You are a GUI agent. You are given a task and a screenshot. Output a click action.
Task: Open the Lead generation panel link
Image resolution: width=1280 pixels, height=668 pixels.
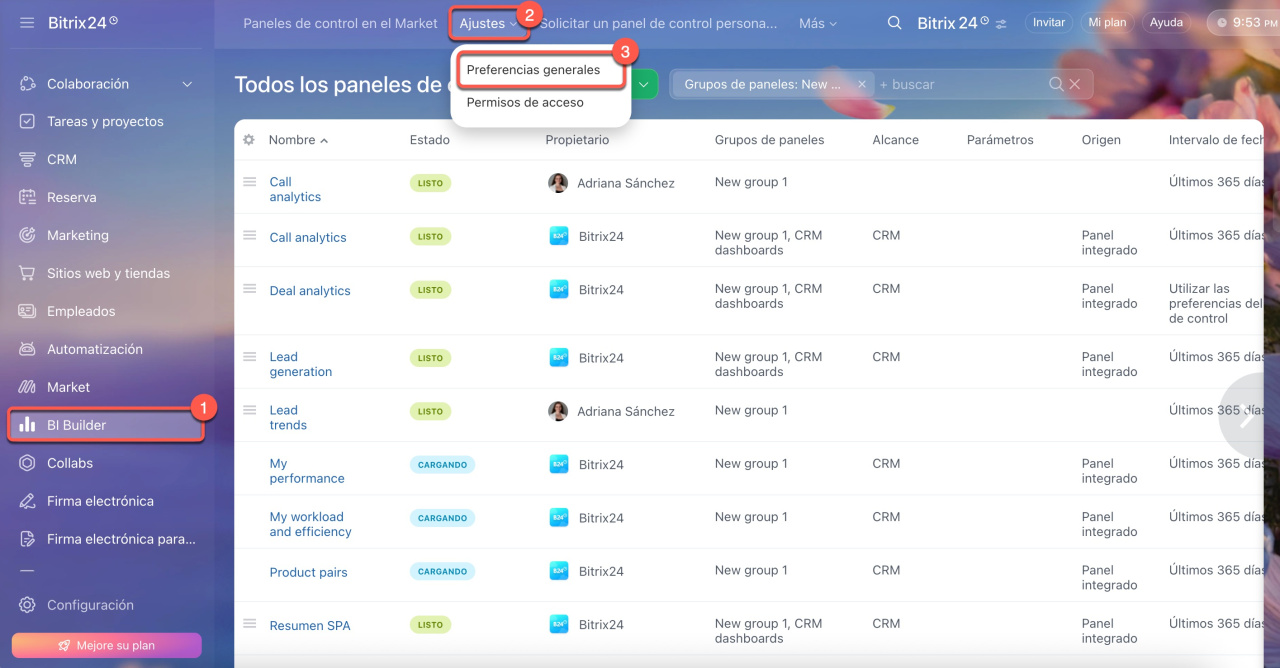[300, 364]
